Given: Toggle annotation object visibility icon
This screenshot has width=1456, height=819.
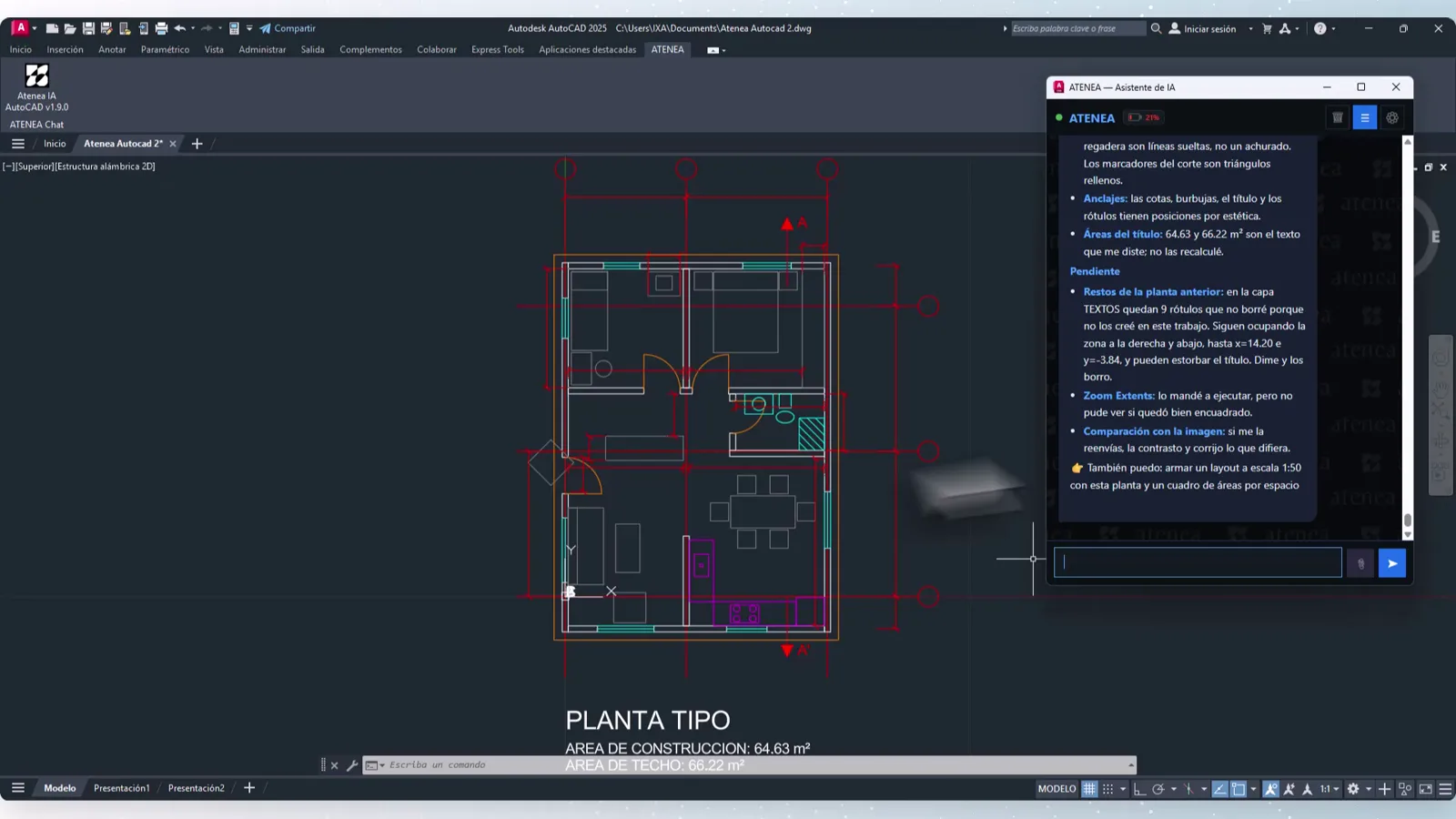Looking at the screenshot, I should [x=1270, y=789].
